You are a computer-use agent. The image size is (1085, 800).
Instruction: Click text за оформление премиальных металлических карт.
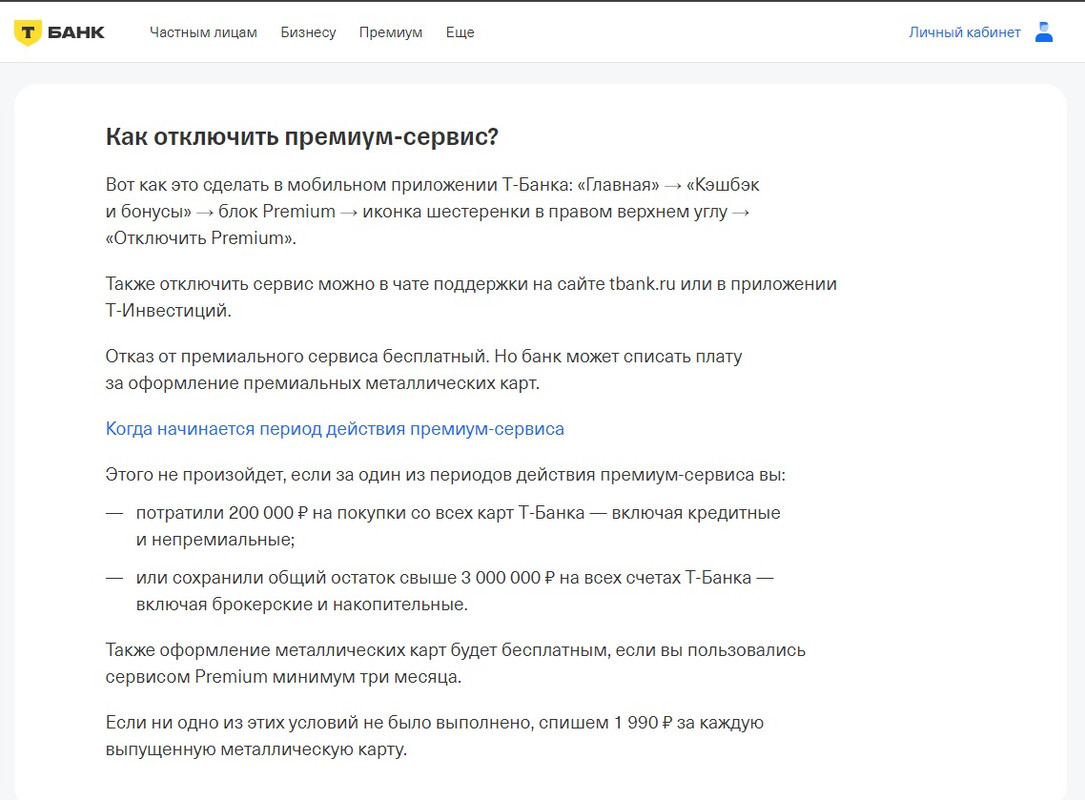point(322,383)
